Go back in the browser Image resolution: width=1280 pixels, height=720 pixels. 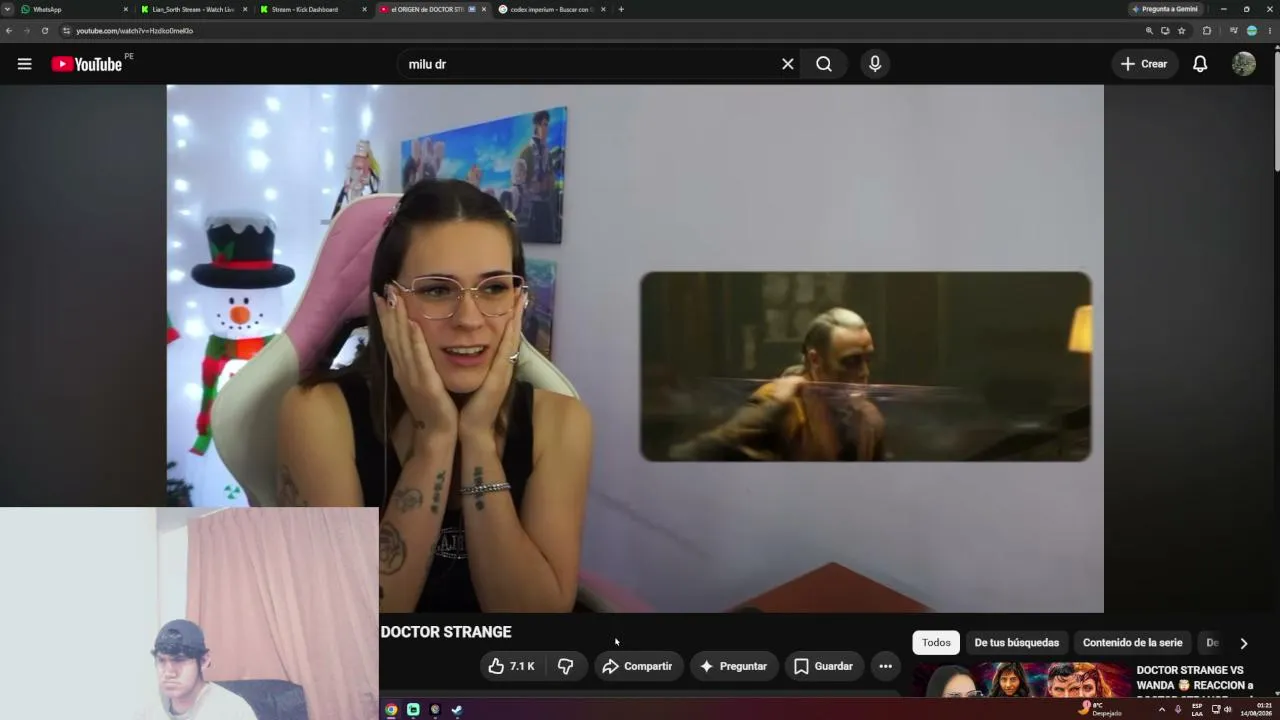tap(9, 31)
